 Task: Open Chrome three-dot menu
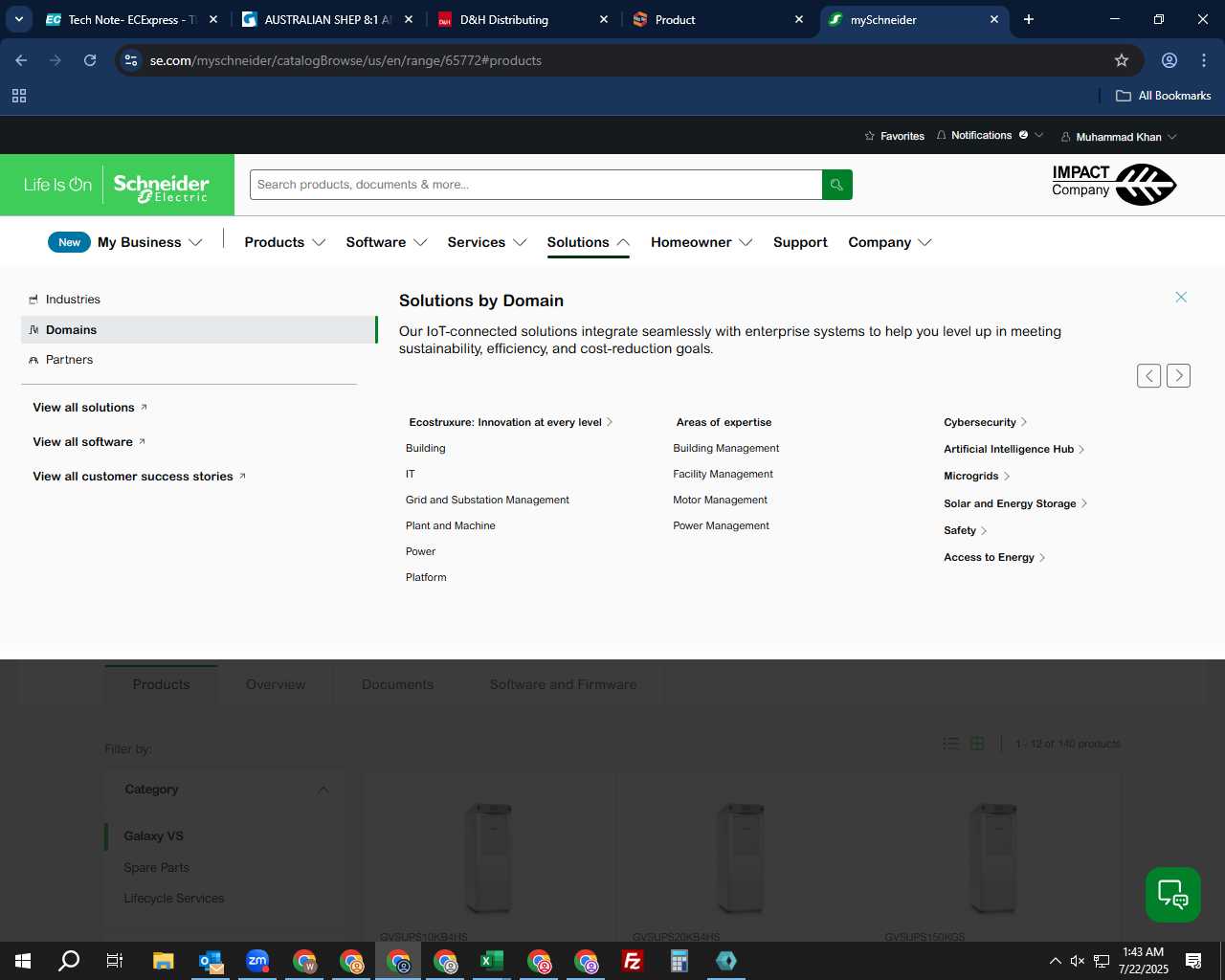click(x=1204, y=60)
